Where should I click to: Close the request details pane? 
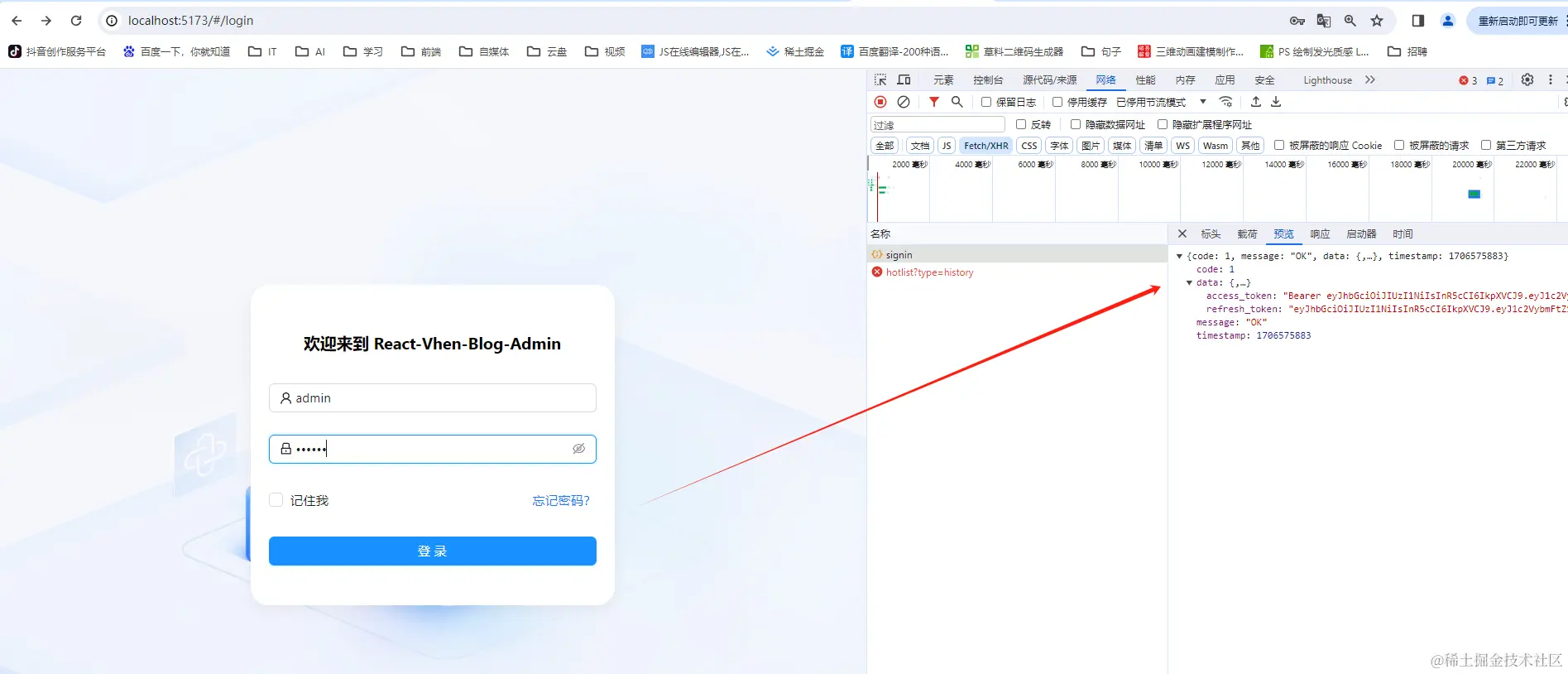pyautogui.click(x=1182, y=233)
